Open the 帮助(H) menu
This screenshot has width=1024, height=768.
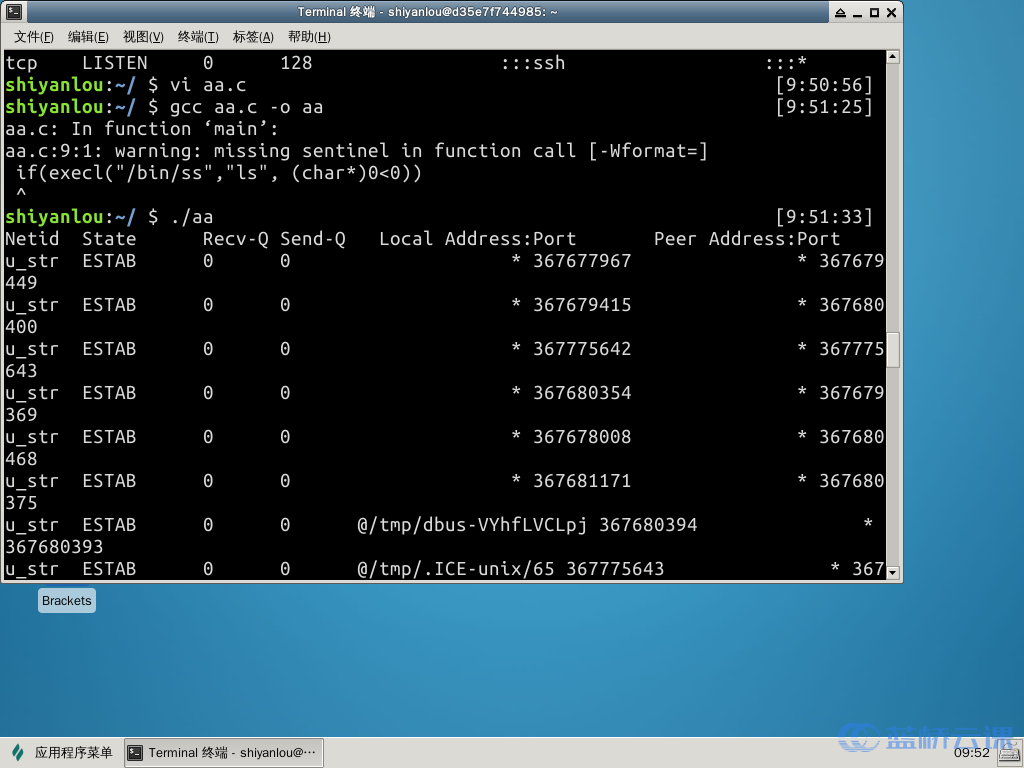(x=309, y=37)
